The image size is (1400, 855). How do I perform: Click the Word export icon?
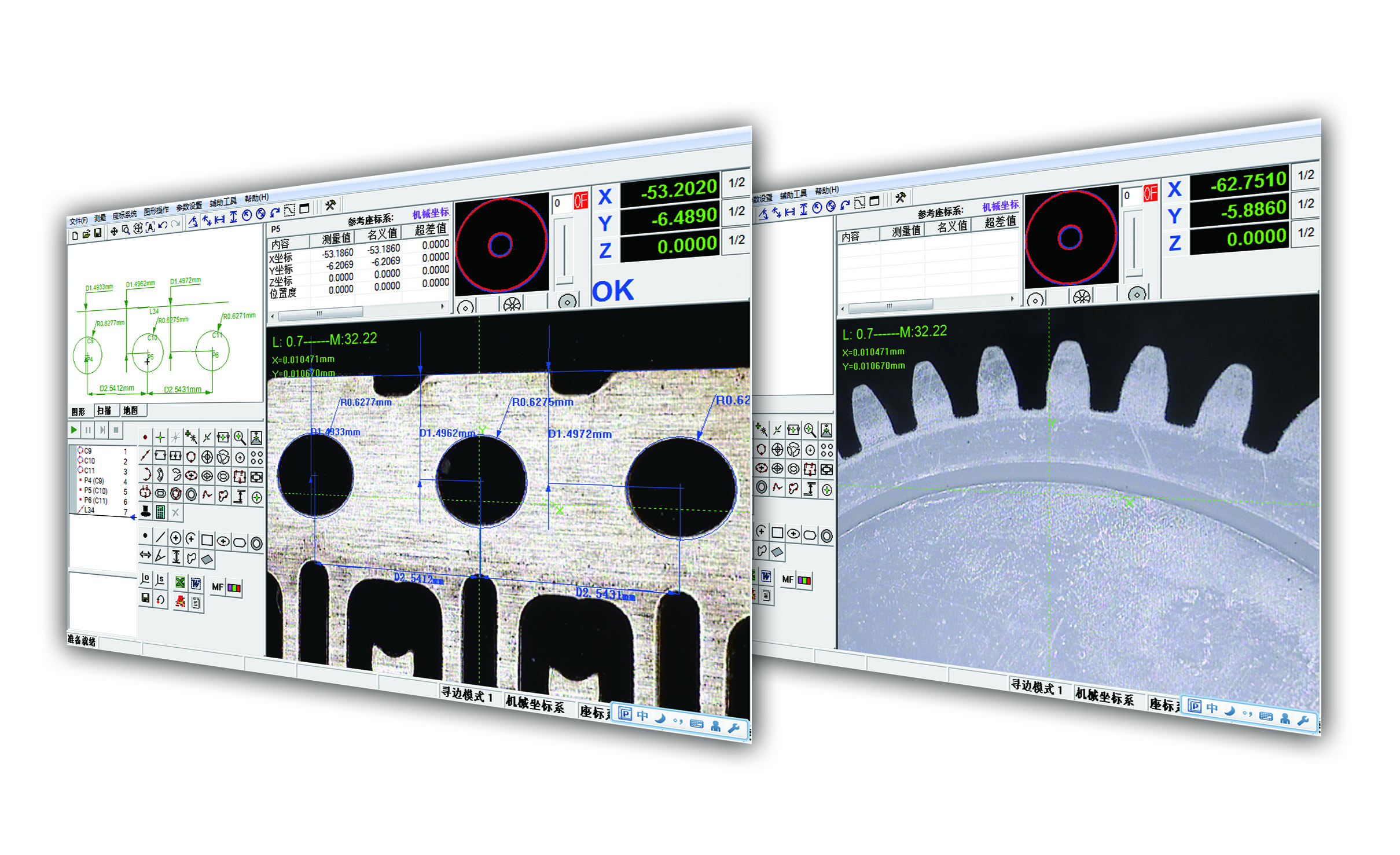(196, 584)
